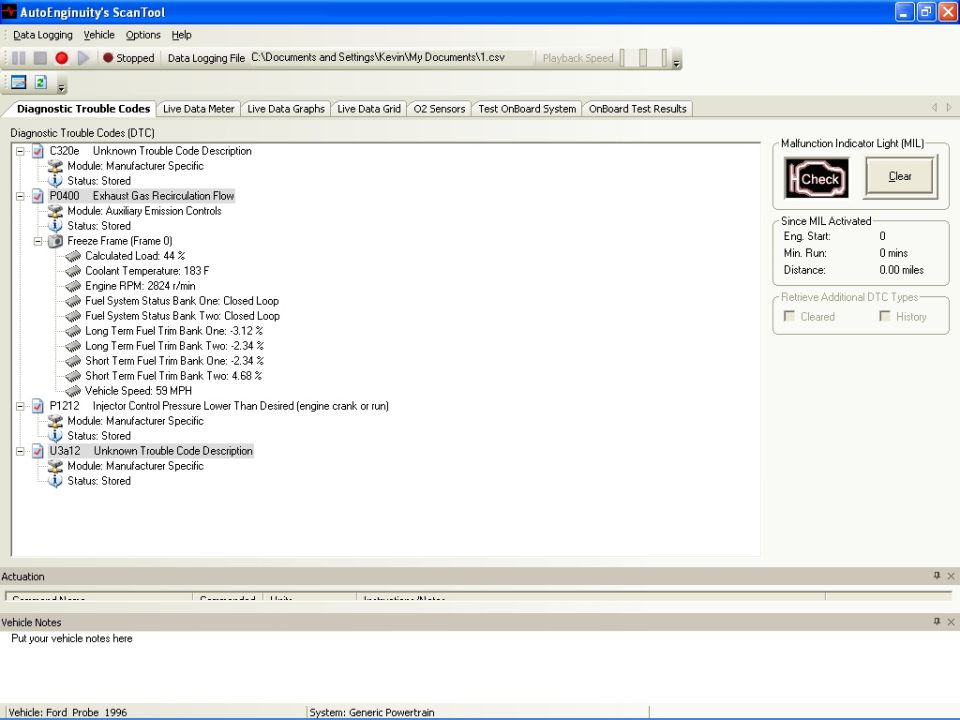Click the Freeze Frame camera icon
This screenshot has height=720, width=960.
coord(55,241)
